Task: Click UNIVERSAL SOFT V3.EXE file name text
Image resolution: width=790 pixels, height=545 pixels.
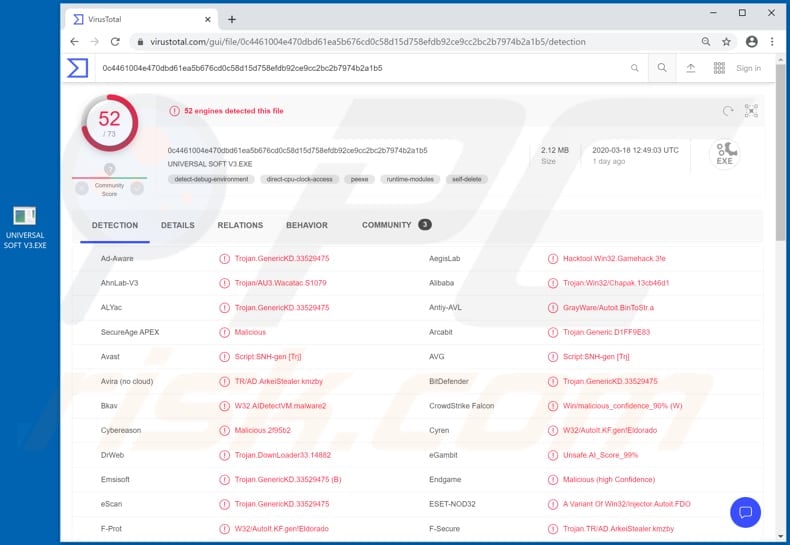Action: 210,164
